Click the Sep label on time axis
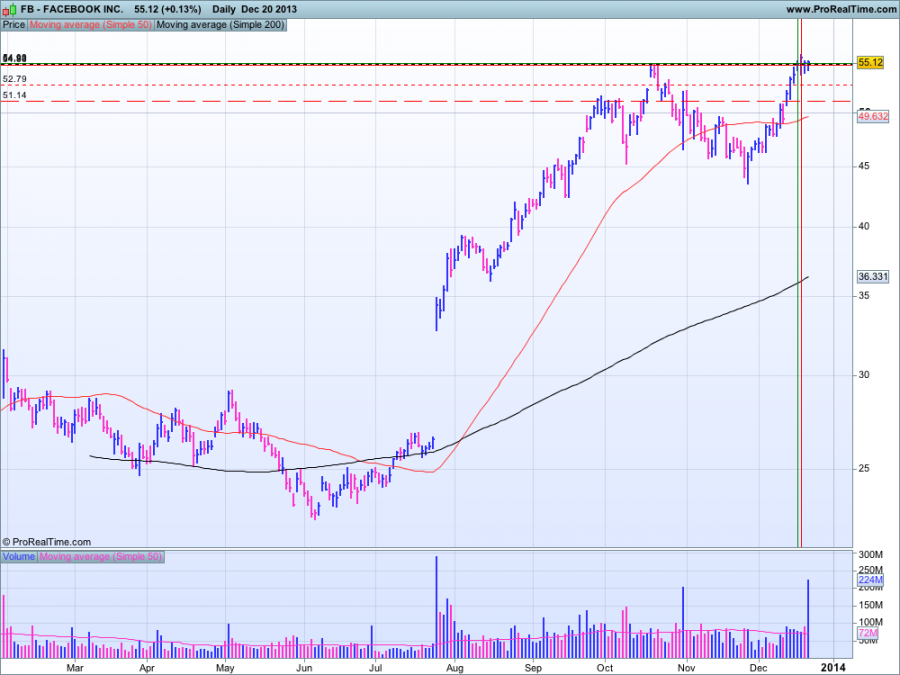900x675 pixels. (533, 668)
